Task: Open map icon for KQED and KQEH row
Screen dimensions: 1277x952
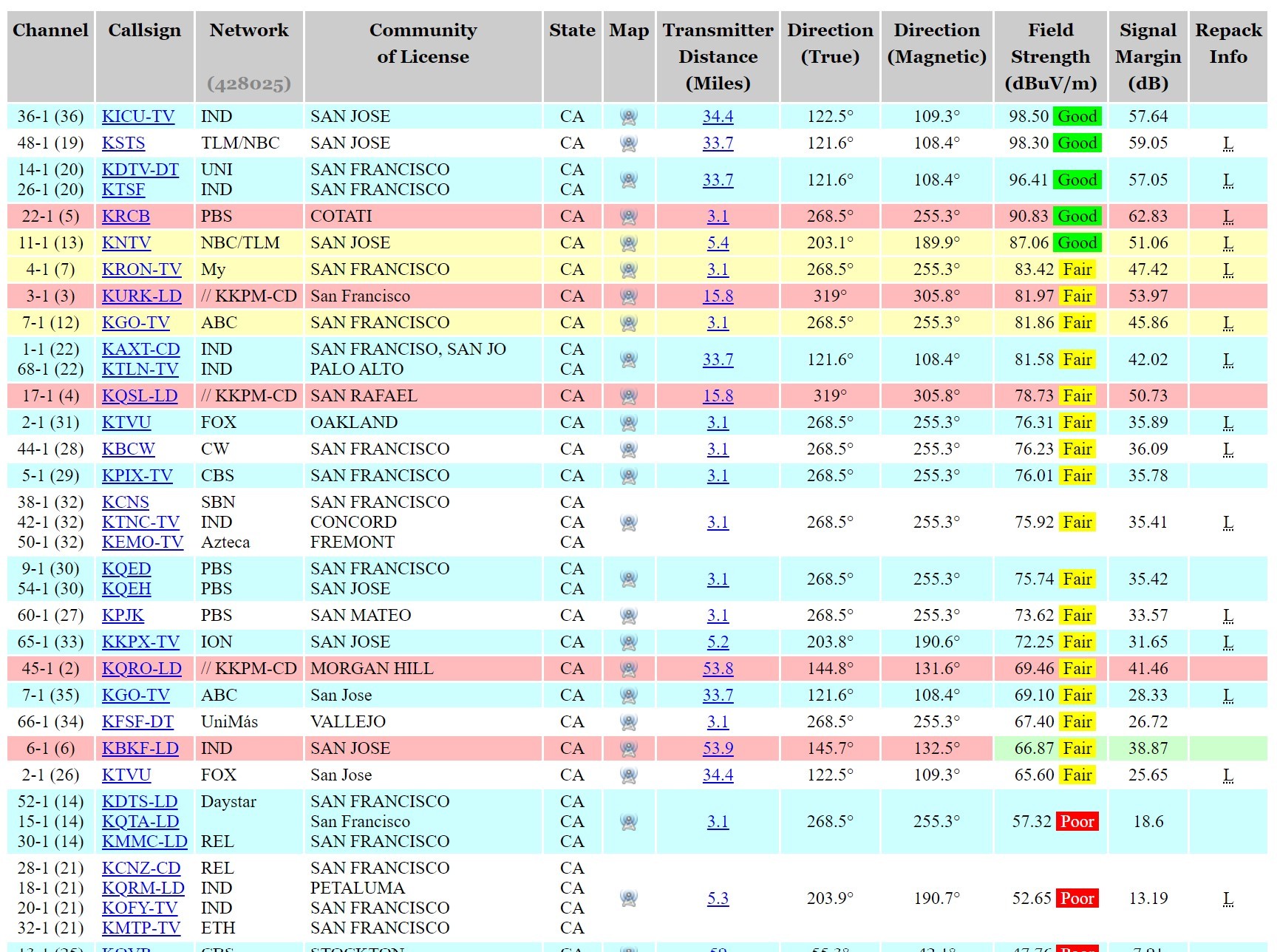Action: coord(629,579)
